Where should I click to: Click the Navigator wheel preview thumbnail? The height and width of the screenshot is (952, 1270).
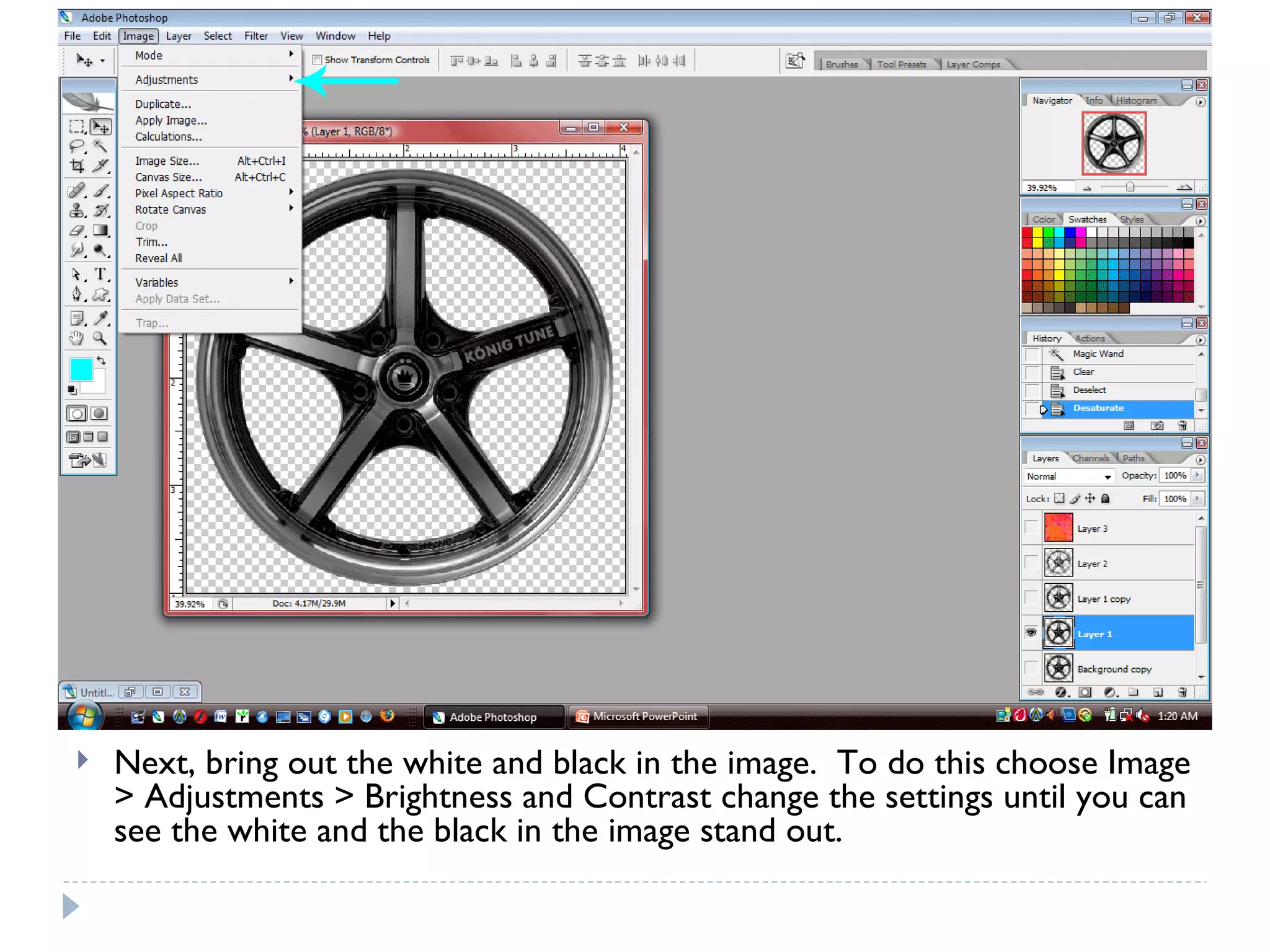1114,143
